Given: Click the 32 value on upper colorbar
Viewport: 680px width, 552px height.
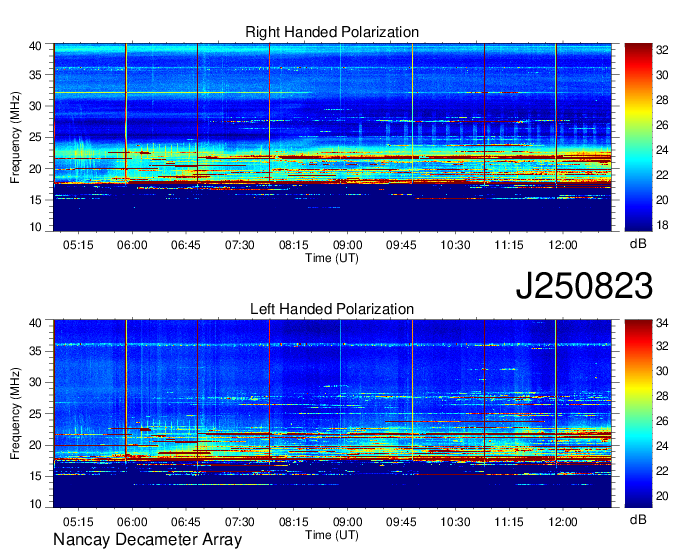Looking at the screenshot, I should (662, 50).
